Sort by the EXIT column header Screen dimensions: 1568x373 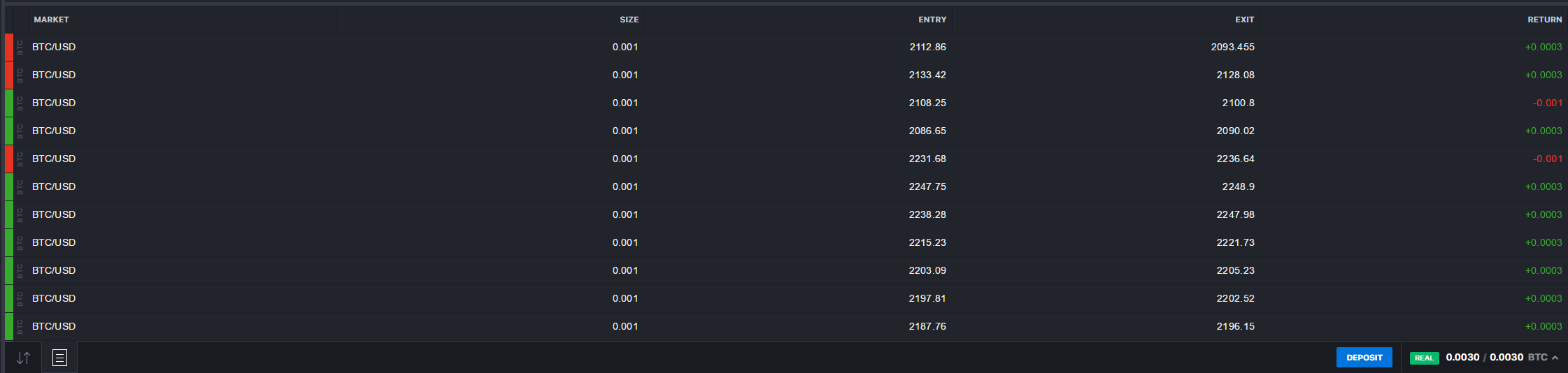(x=1244, y=20)
